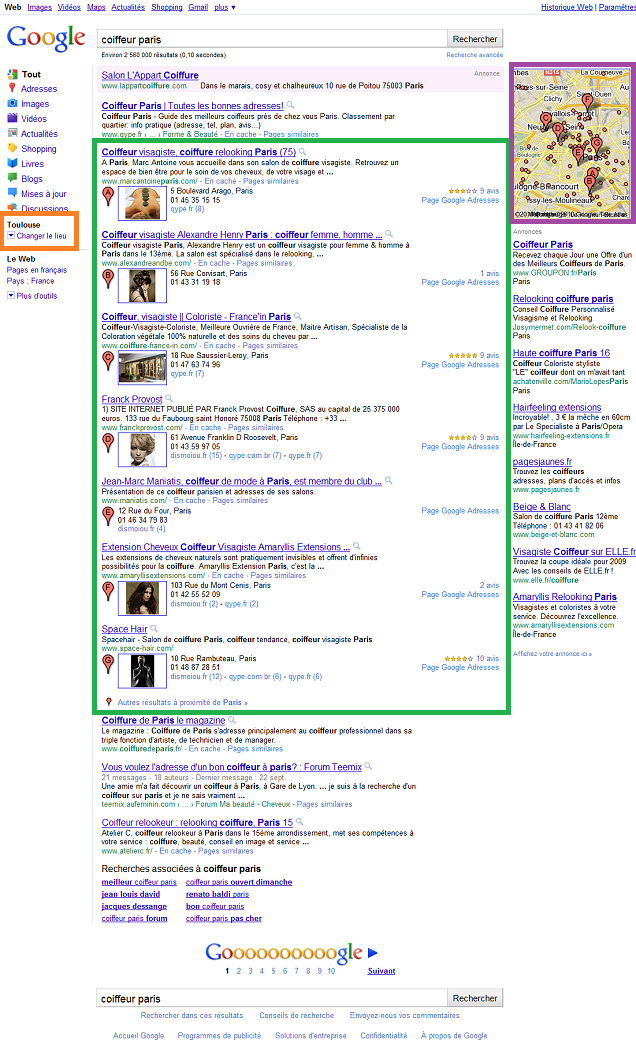Open Page Google Adresses for Franck Provost

click(x=460, y=446)
